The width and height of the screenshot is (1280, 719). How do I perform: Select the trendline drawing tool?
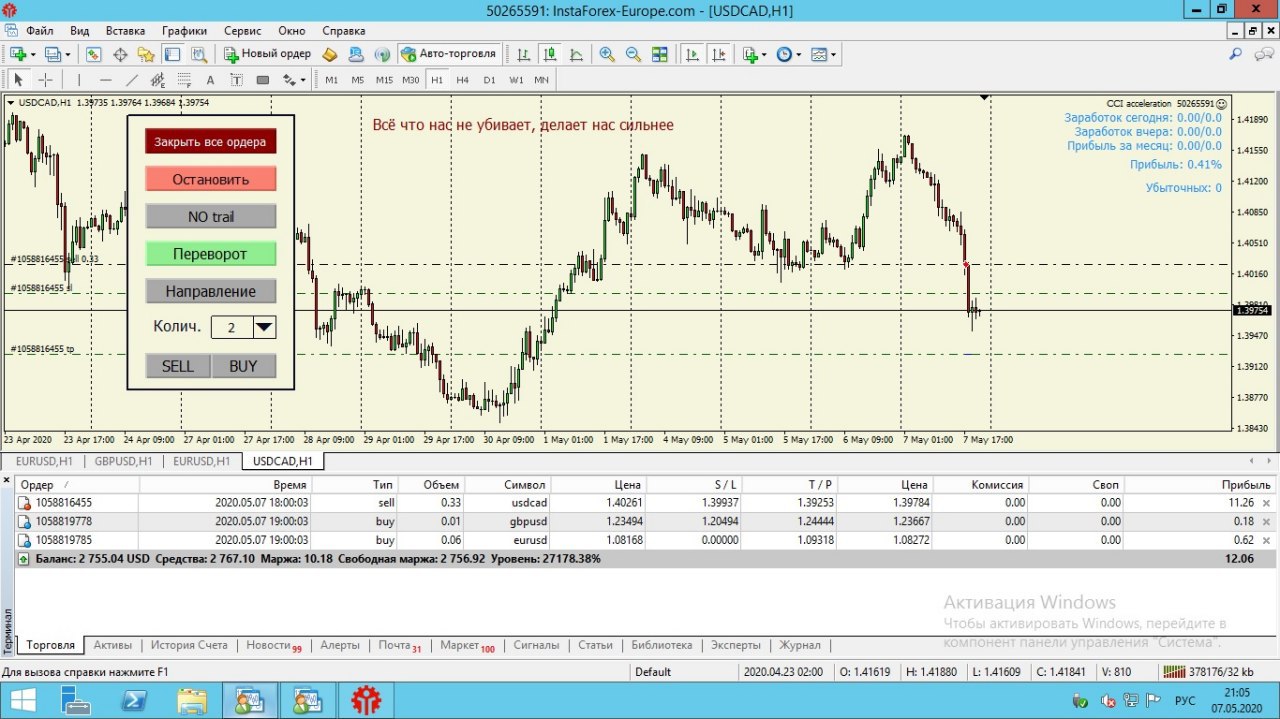tap(131, 80)
